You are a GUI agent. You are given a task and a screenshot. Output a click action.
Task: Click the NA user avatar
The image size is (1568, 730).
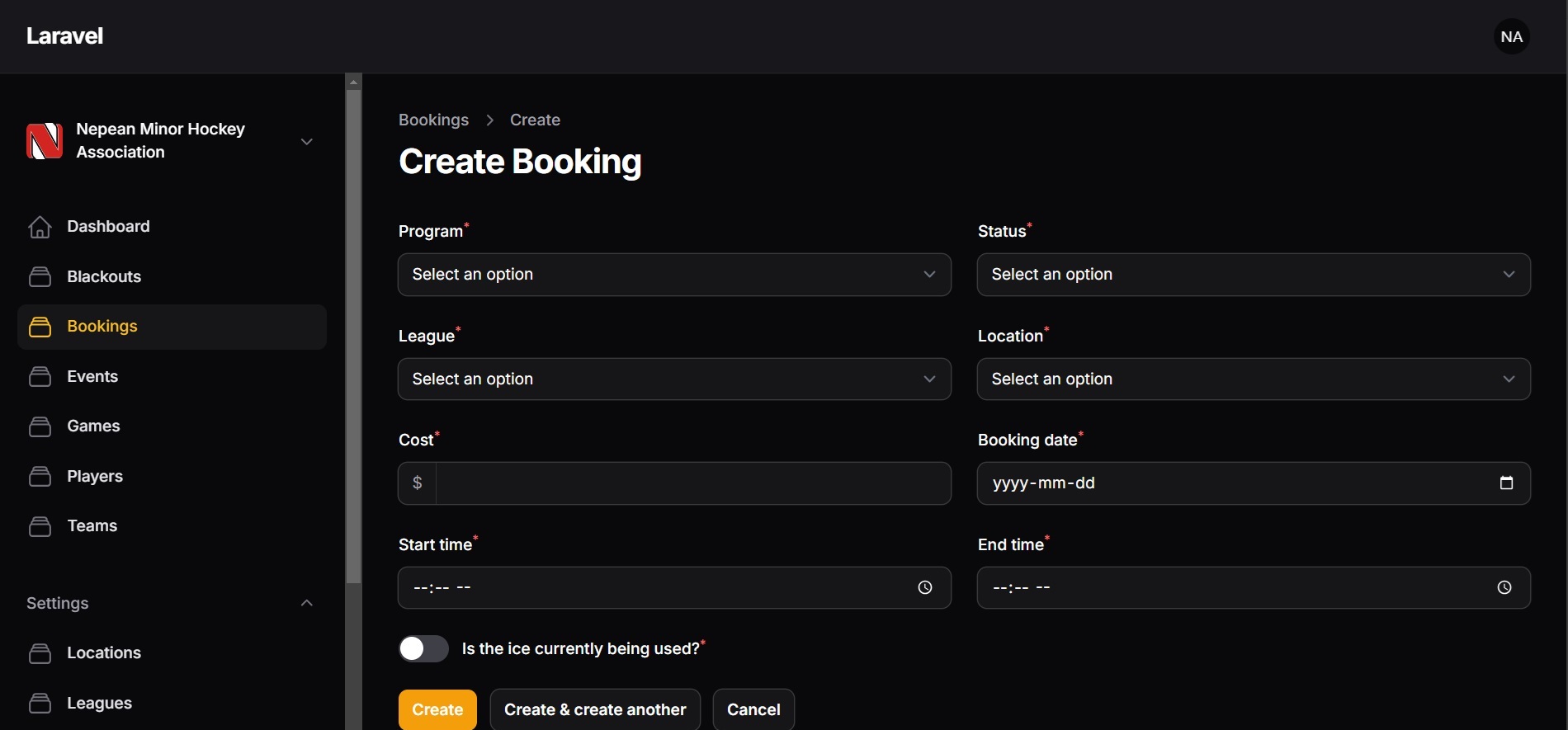pos(1511,37)
